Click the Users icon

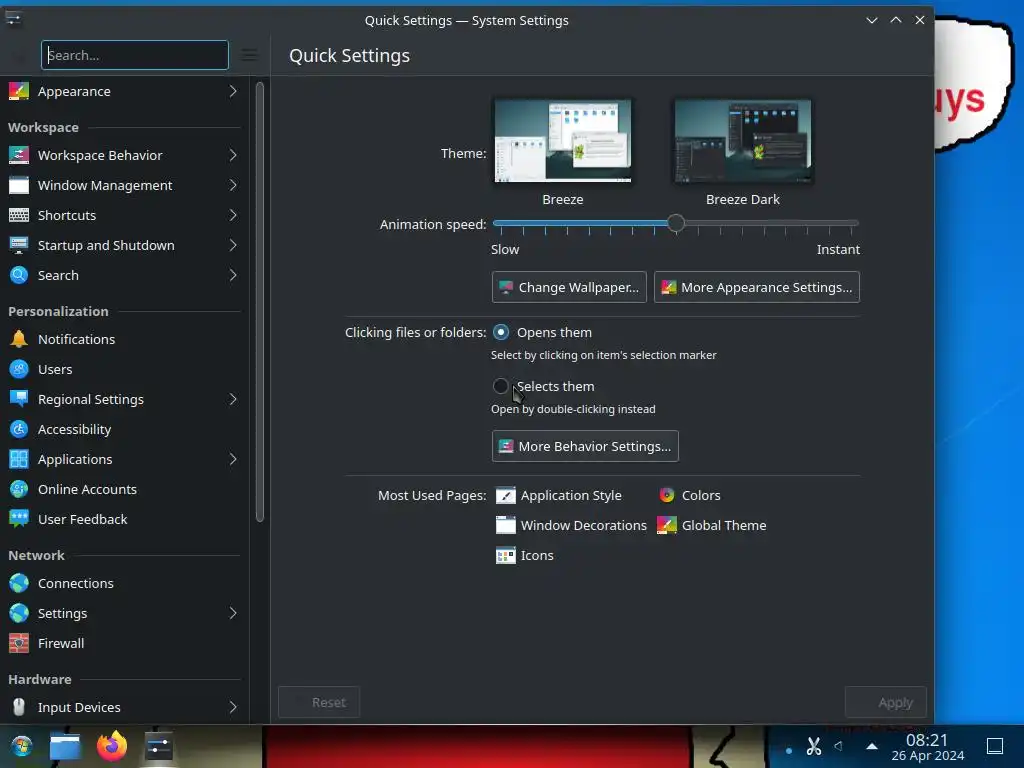pyautogui.click(x=19, y=369)
